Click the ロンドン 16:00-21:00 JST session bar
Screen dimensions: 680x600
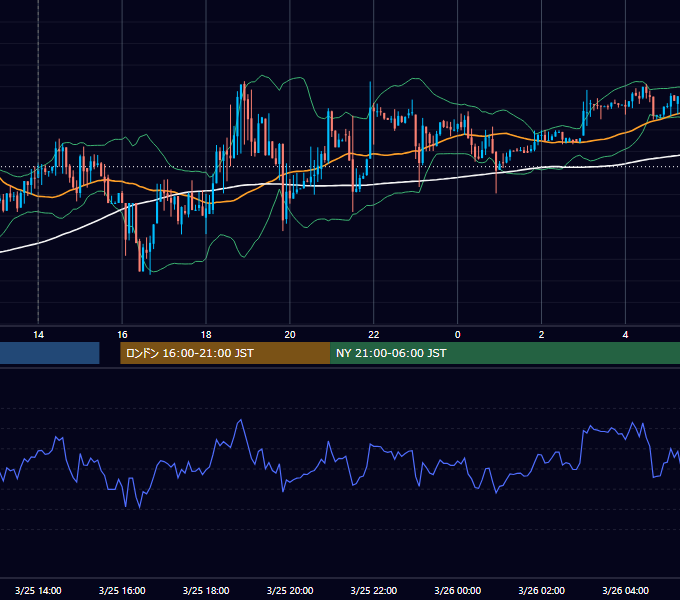click(225, 353)
